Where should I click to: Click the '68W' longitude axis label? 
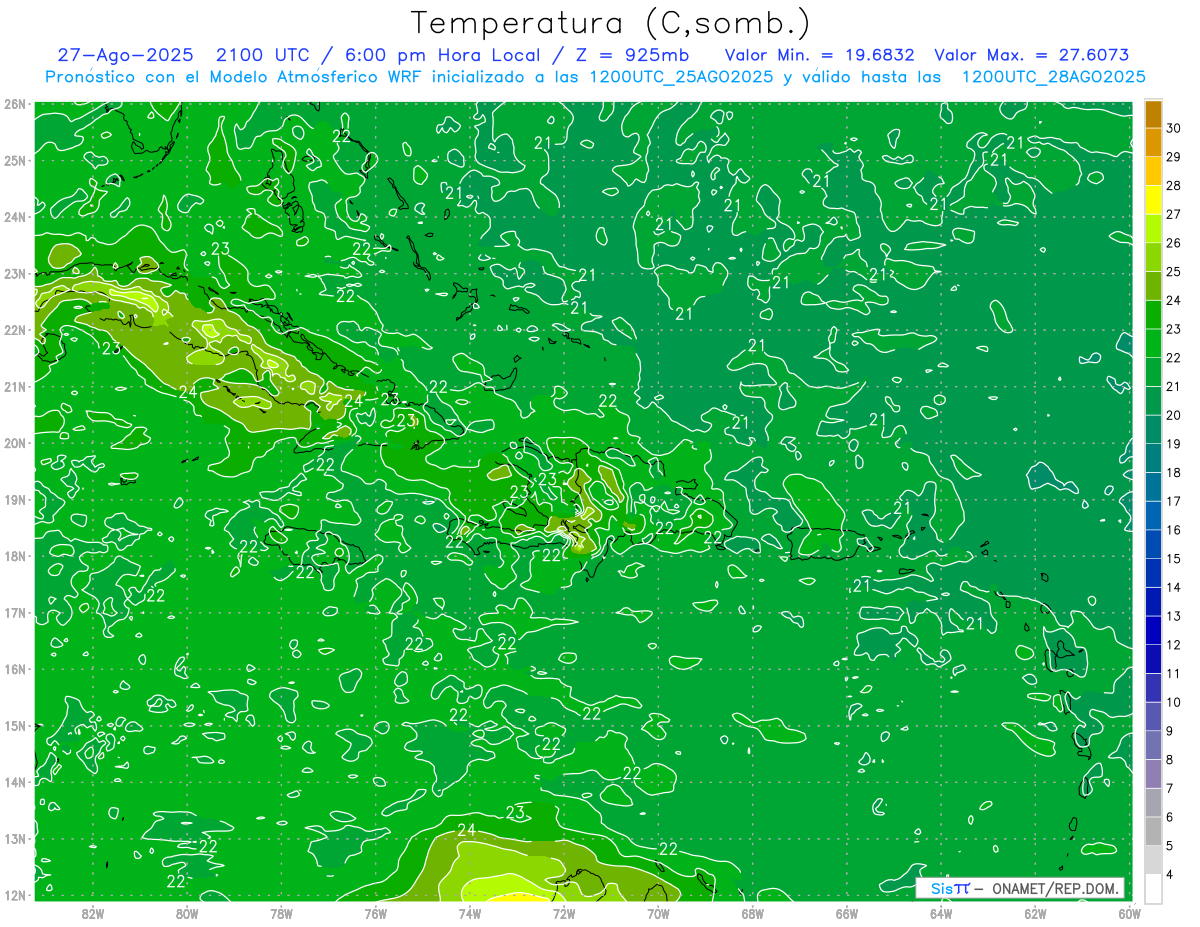pyautogui.click(x=752, y=913)
